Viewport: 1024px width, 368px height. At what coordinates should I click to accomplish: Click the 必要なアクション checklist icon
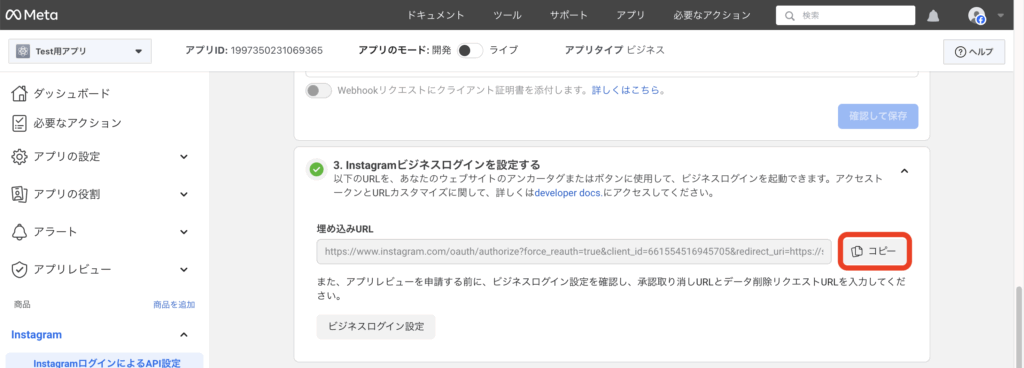[20, 123]
